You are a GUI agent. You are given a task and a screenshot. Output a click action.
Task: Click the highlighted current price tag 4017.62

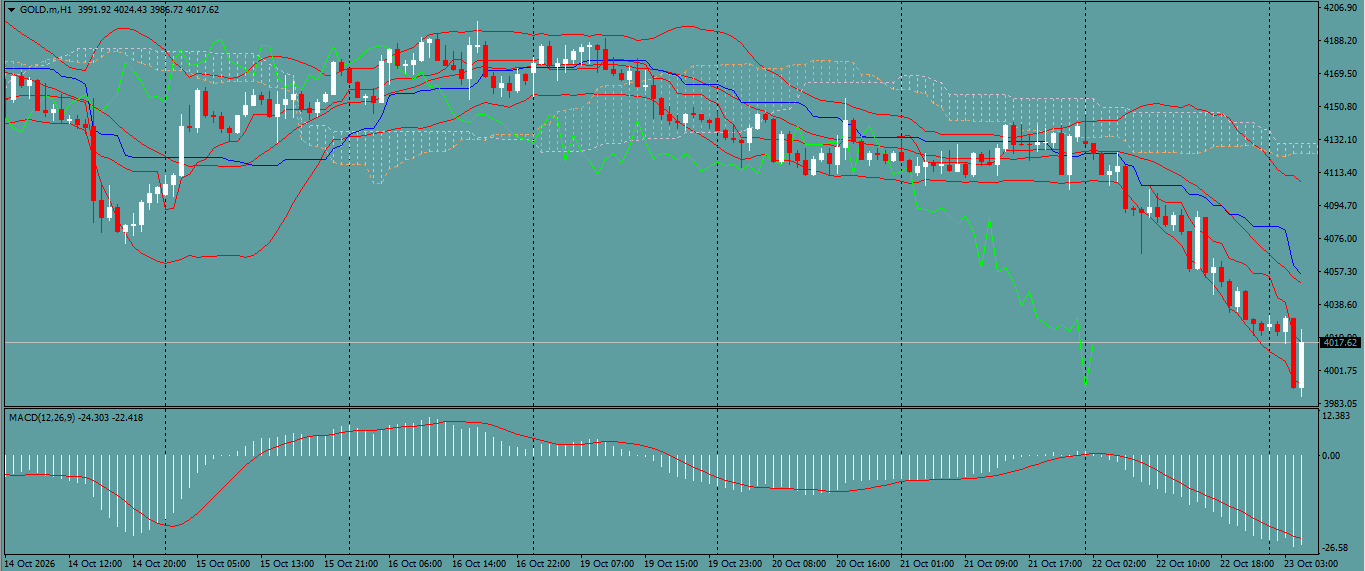(1339, 343)
